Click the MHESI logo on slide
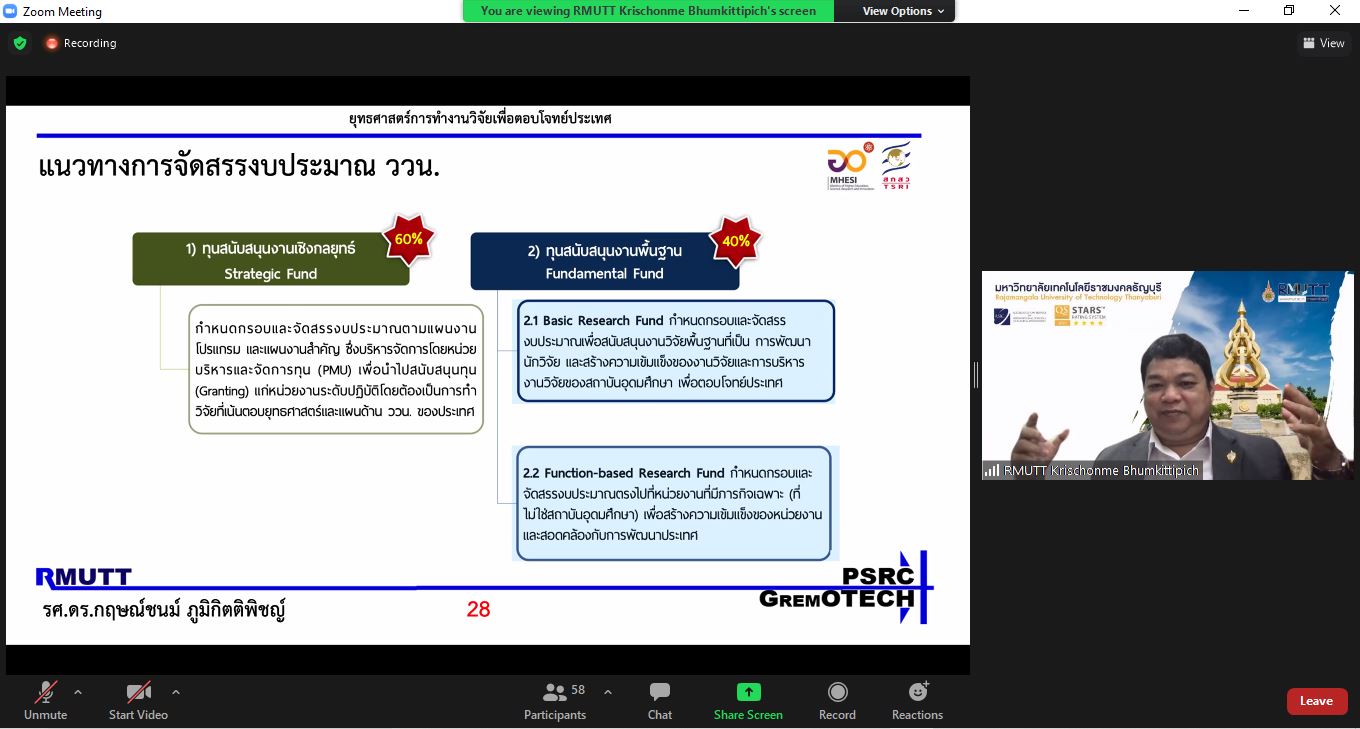The image size is (1360, 729). [x=851, y=166]
